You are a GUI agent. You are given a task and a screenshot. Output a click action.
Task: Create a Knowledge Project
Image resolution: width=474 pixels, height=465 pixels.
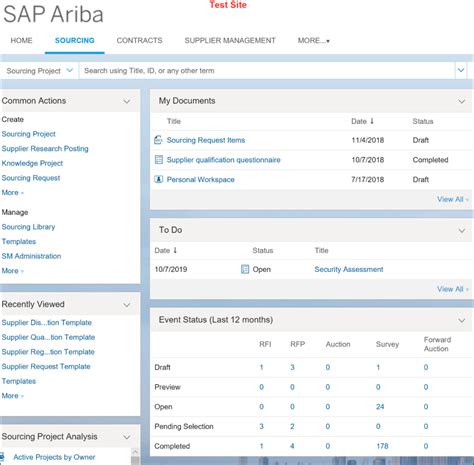[32, 163]
